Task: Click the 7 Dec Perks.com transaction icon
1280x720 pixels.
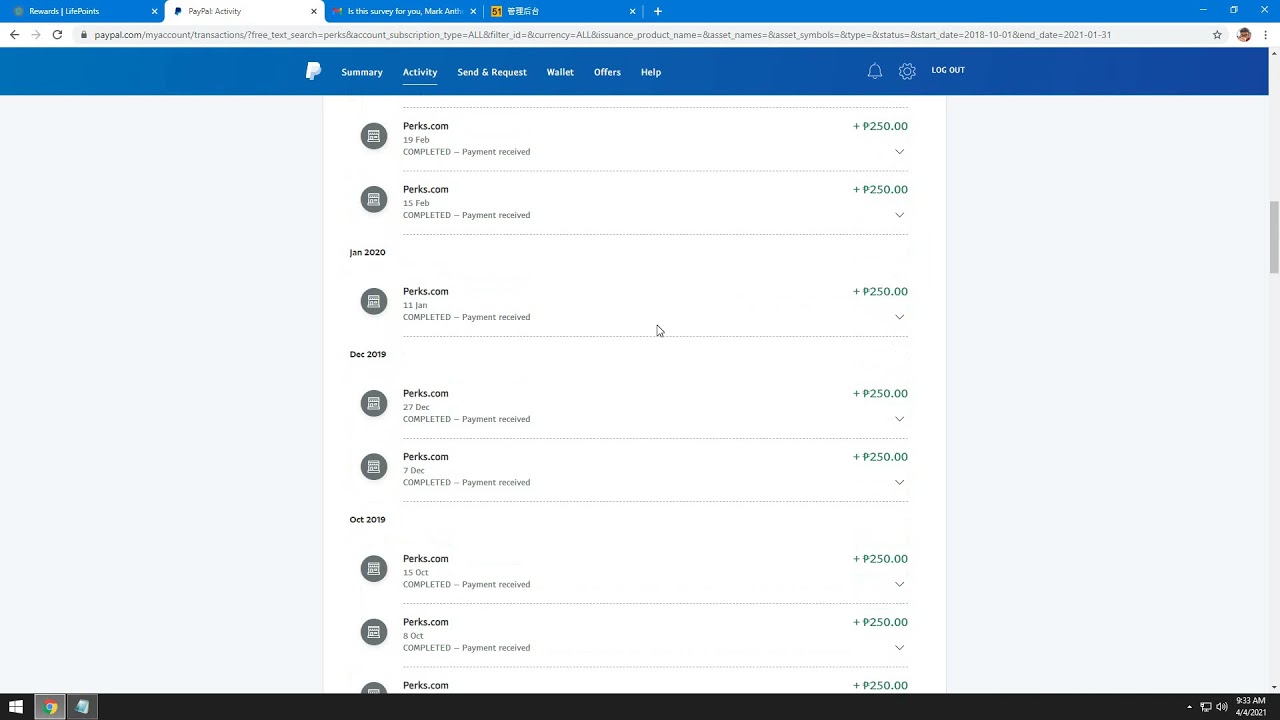Action: [x=374, y=466]
